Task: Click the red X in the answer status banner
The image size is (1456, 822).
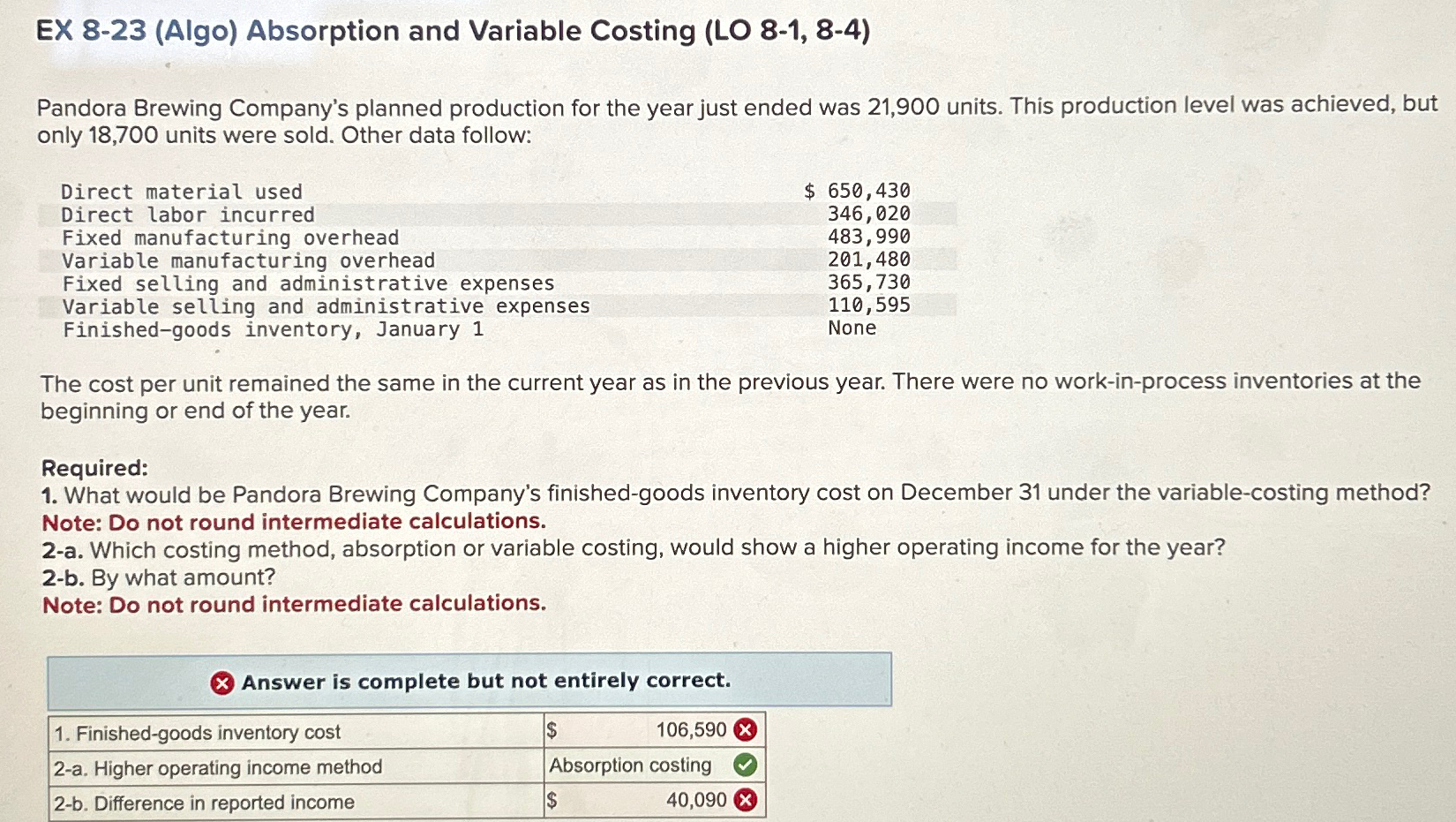Action: point(221,682)
